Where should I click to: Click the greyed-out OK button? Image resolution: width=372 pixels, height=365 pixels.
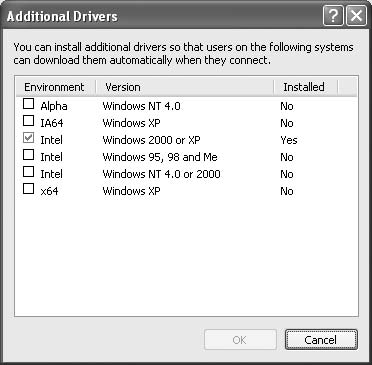click(x=240, y=340)
